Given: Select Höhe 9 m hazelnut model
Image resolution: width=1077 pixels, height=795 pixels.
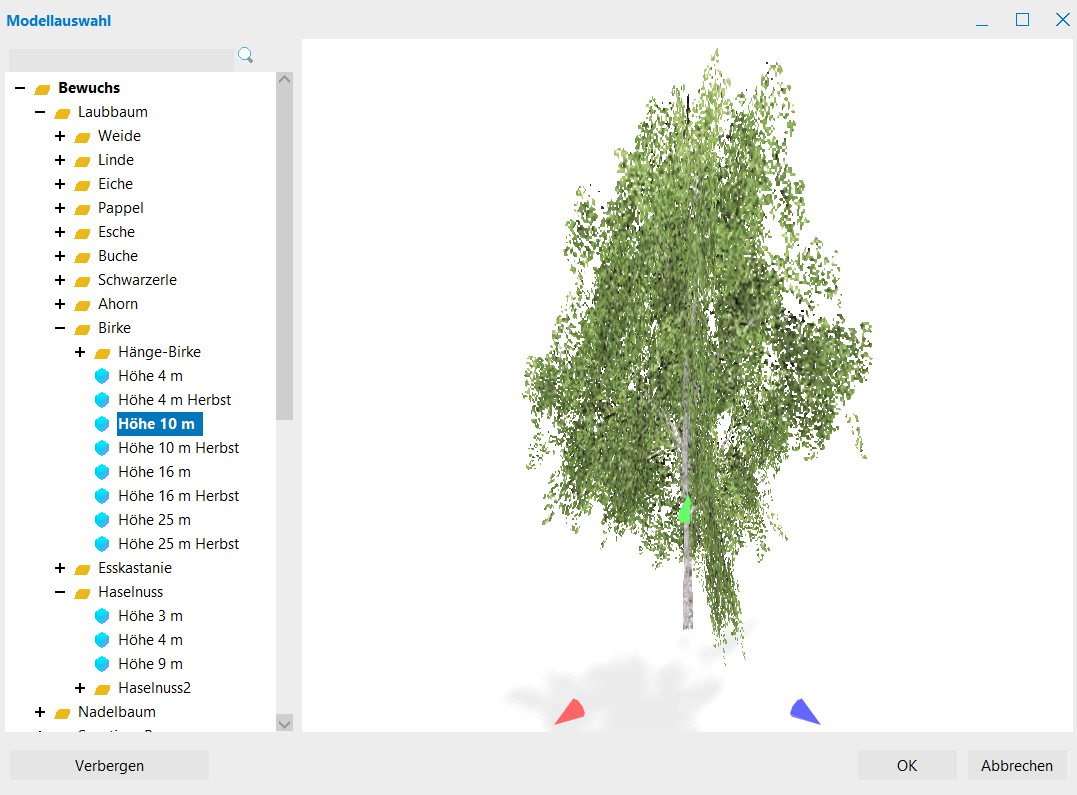Looking at the screenshot, I should 150,664.
